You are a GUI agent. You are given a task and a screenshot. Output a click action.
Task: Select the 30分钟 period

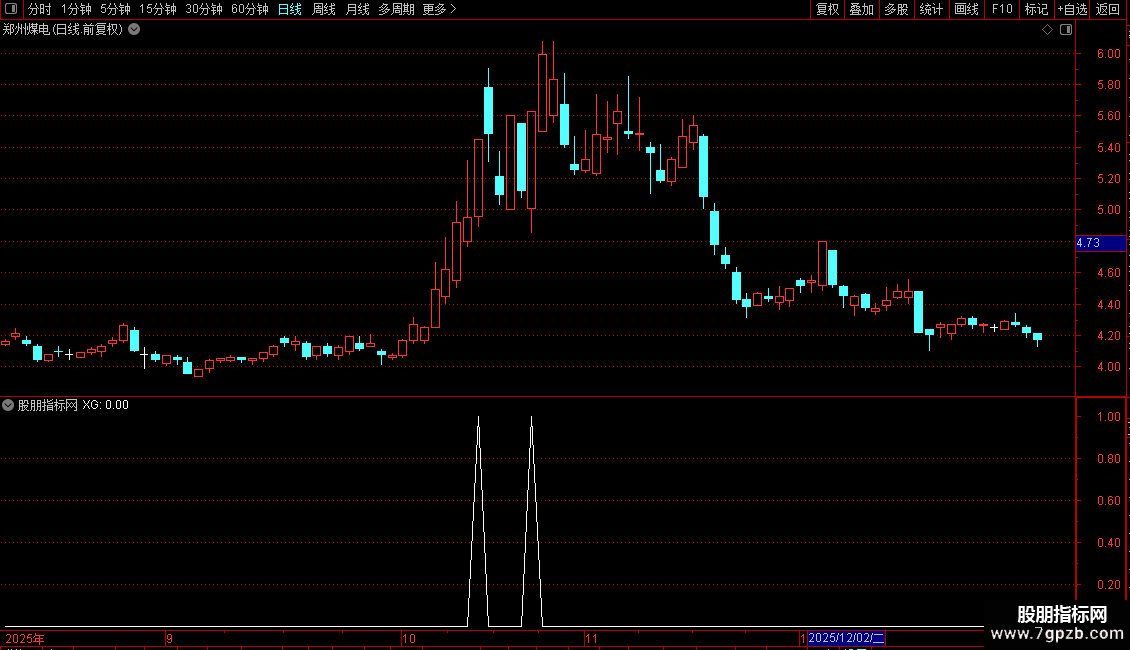click(x=204, y=9)
